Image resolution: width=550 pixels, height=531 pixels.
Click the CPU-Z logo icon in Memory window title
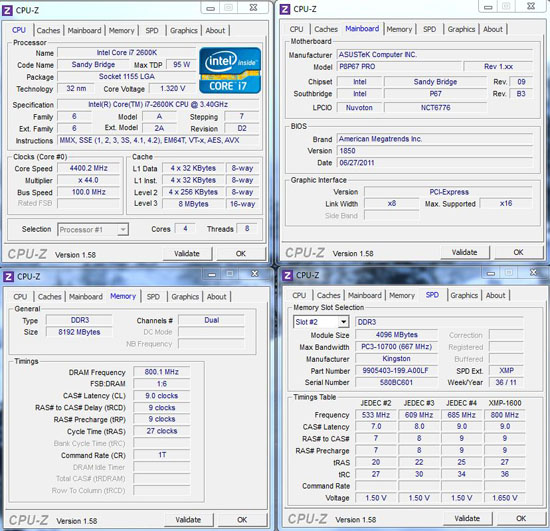point(8,277)
